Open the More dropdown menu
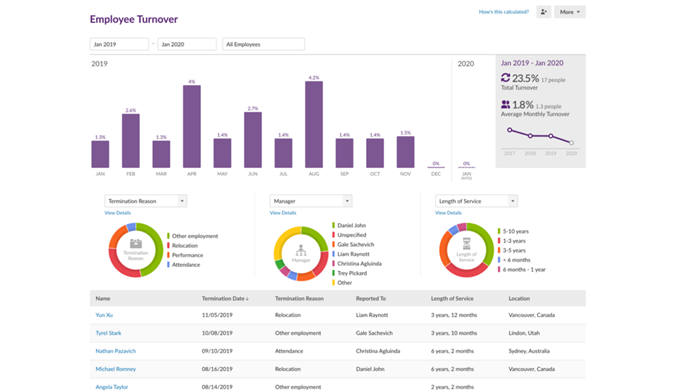 [x=569, y=12]
